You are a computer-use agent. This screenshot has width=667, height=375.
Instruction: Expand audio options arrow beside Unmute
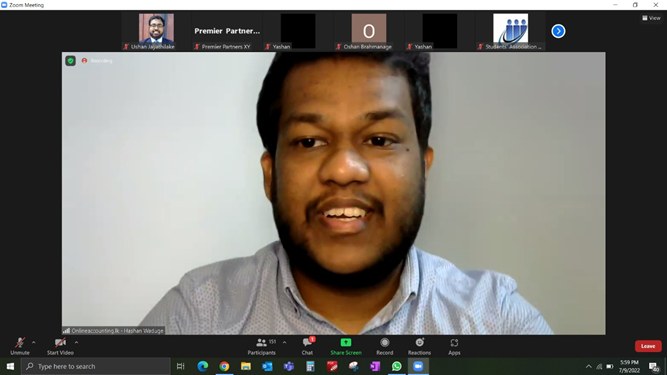tap(34, 342)
